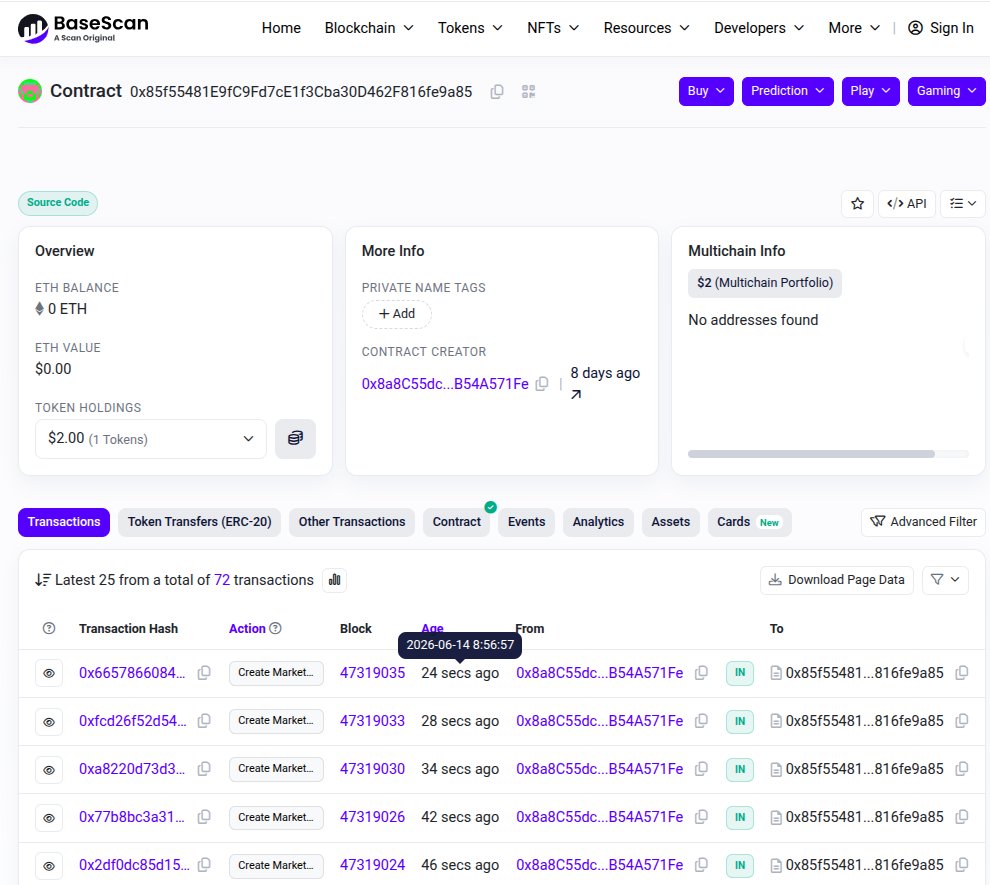Screen dimensions: 990x885
Task: Preview transaction 0xfcd26f52d54 with eye icon
Action: click(x=49, y=722)
